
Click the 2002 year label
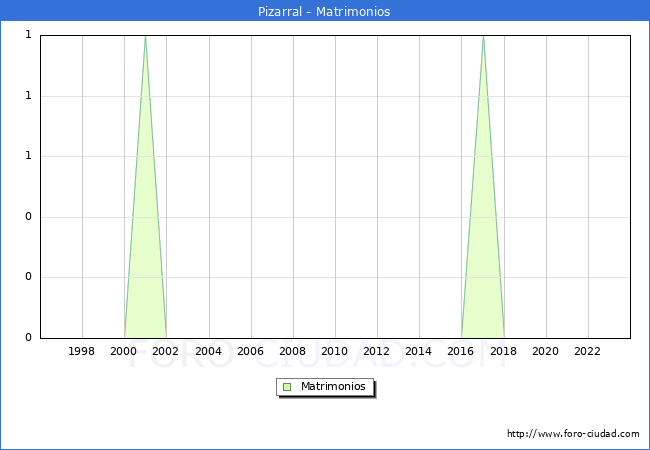[166, 351]
